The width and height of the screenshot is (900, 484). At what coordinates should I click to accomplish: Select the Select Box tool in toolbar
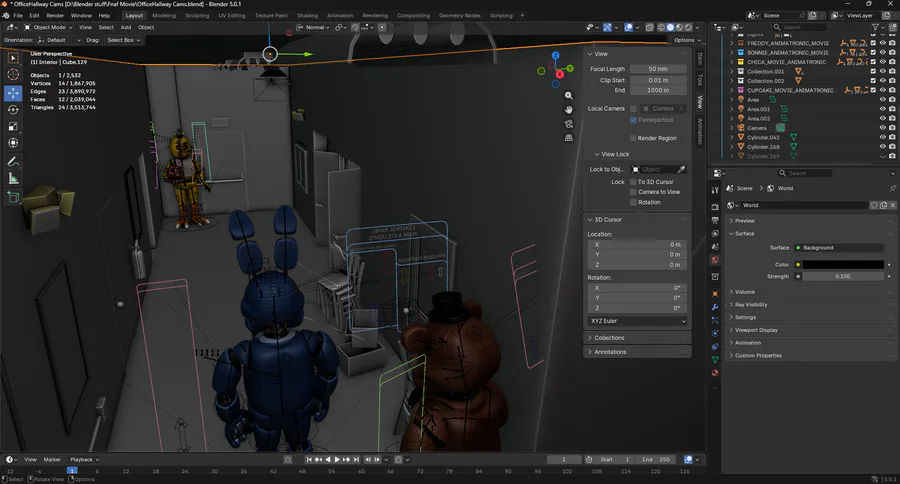[x=13, y=58]
